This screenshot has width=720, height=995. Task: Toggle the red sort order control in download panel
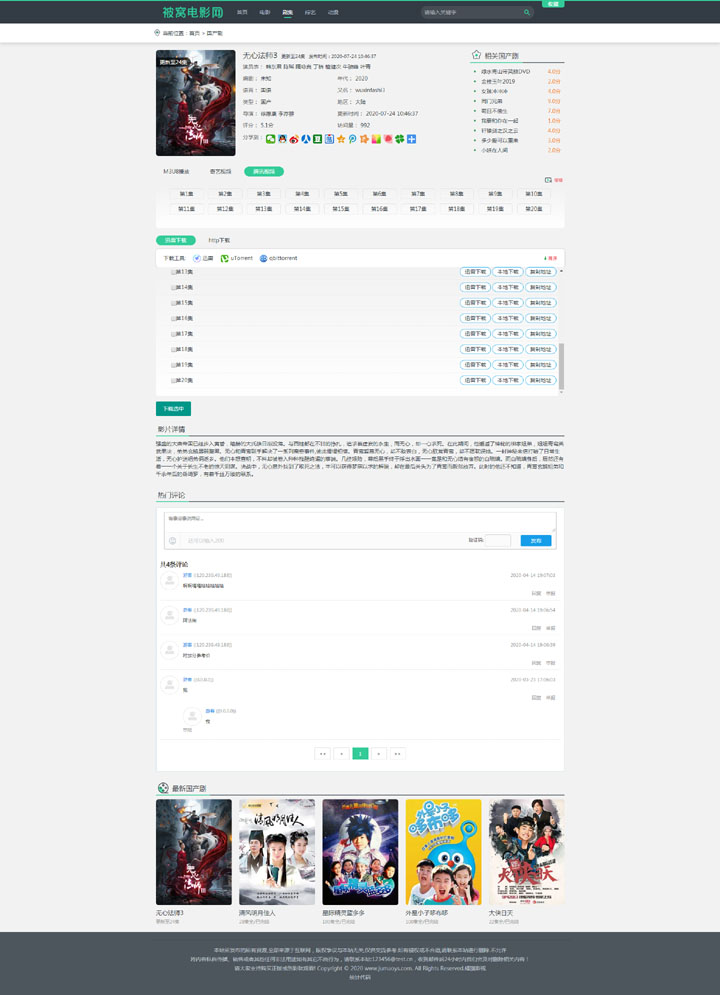549,258
